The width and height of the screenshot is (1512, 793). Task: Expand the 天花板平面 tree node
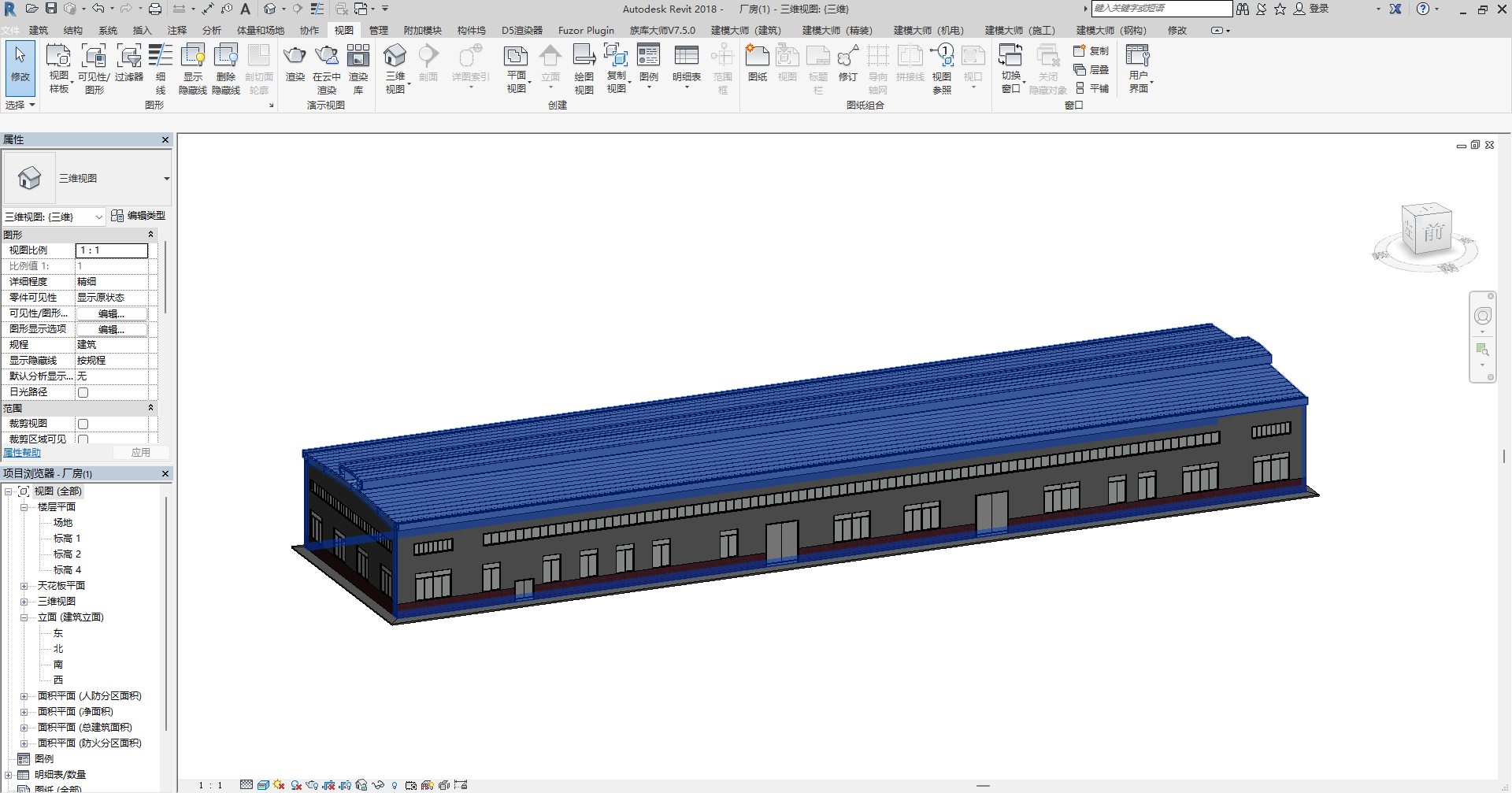24,586
